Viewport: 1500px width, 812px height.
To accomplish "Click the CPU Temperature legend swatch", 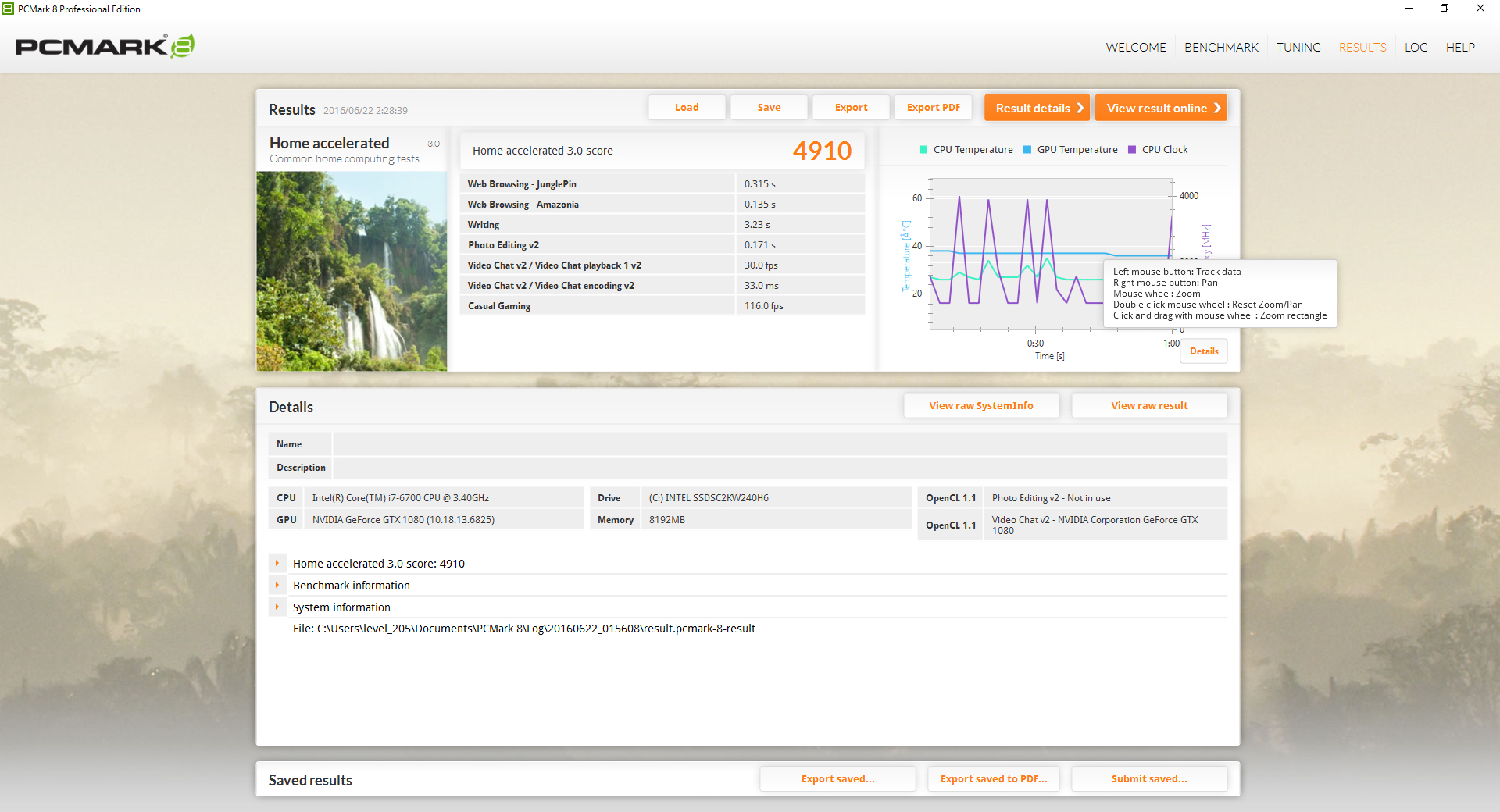I will pos(923,150).
